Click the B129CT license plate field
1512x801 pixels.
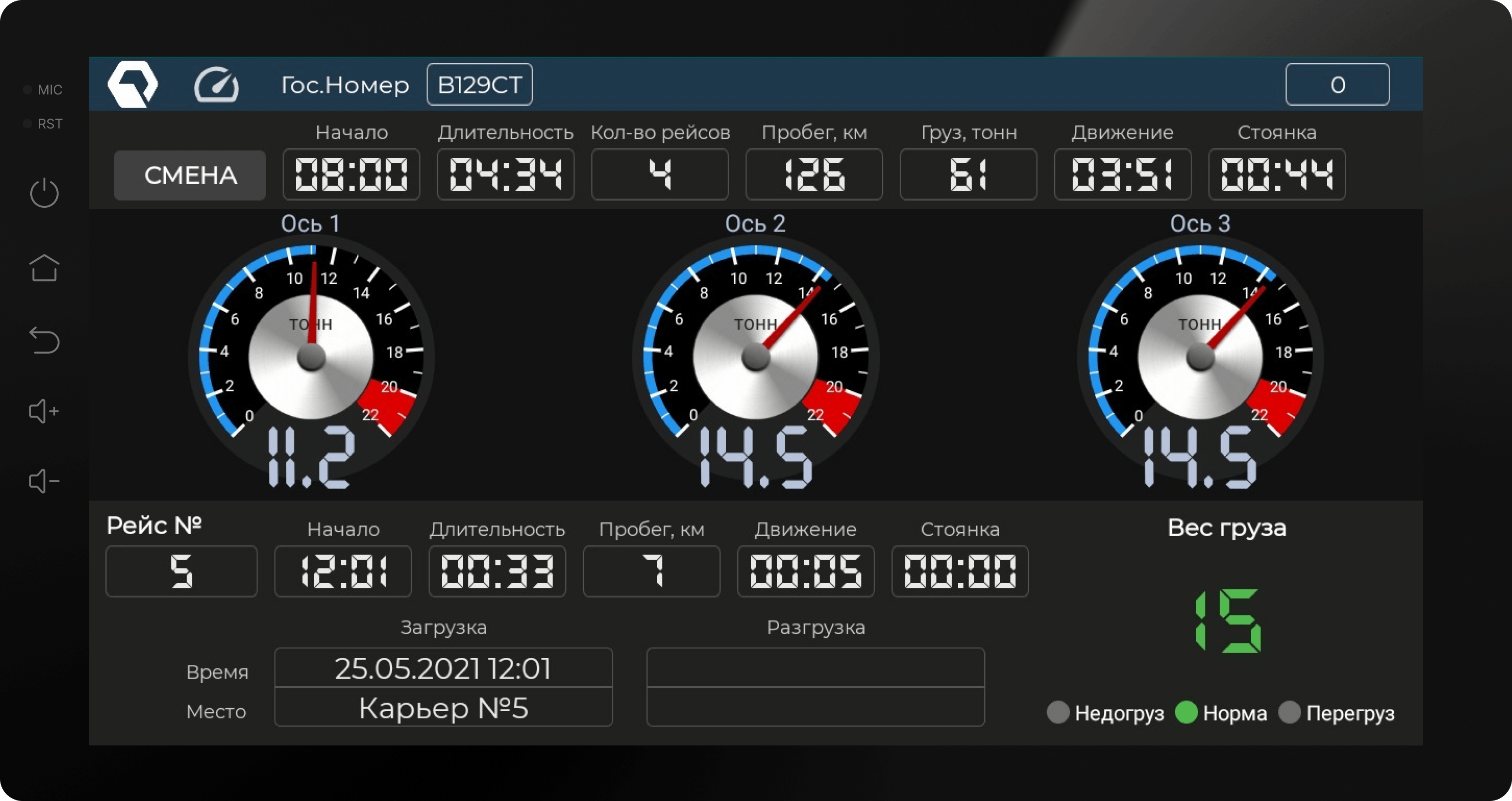point(480,85)
